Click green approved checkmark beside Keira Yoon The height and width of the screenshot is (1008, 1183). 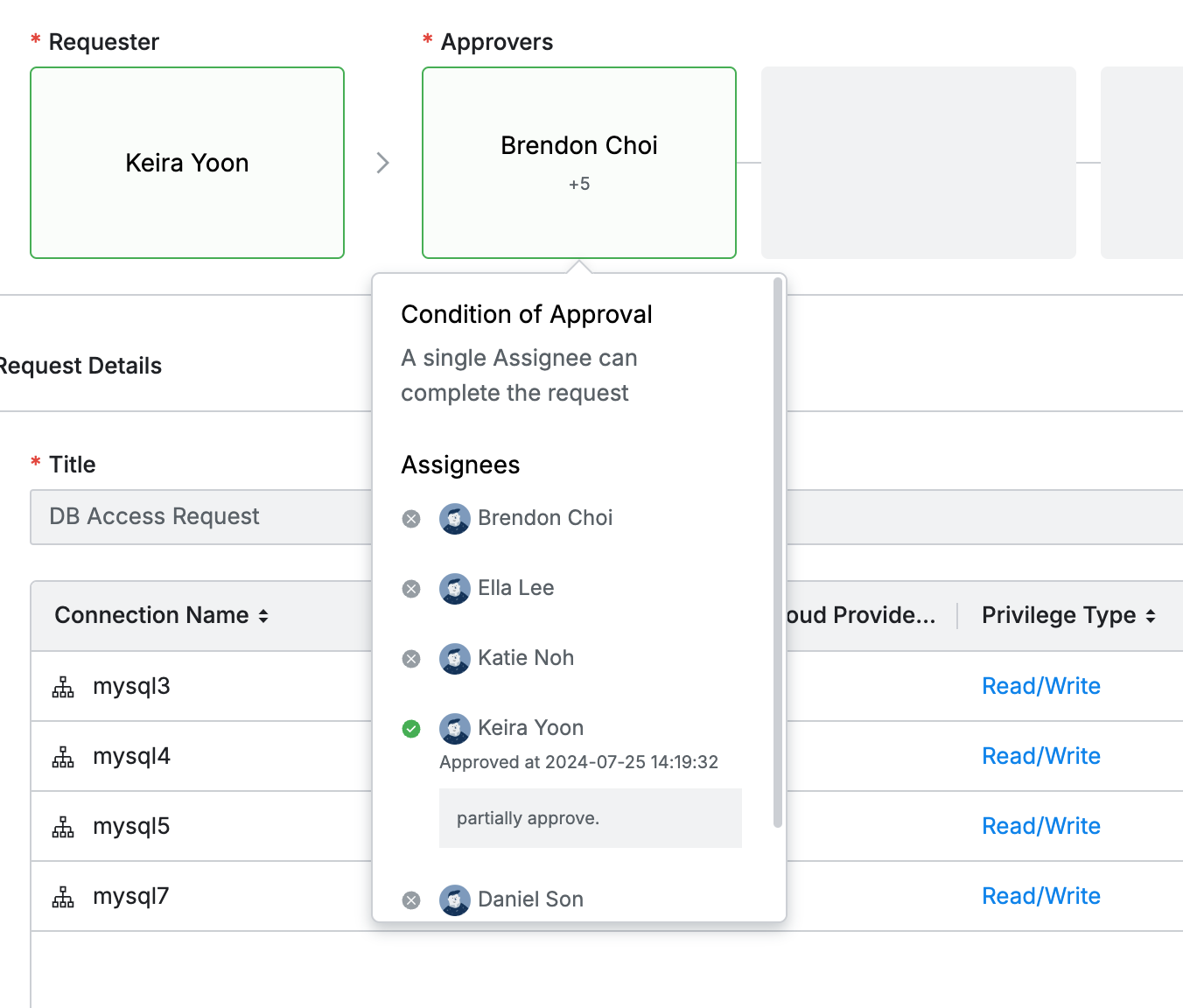pyautogui.click(x=411, y=729)
